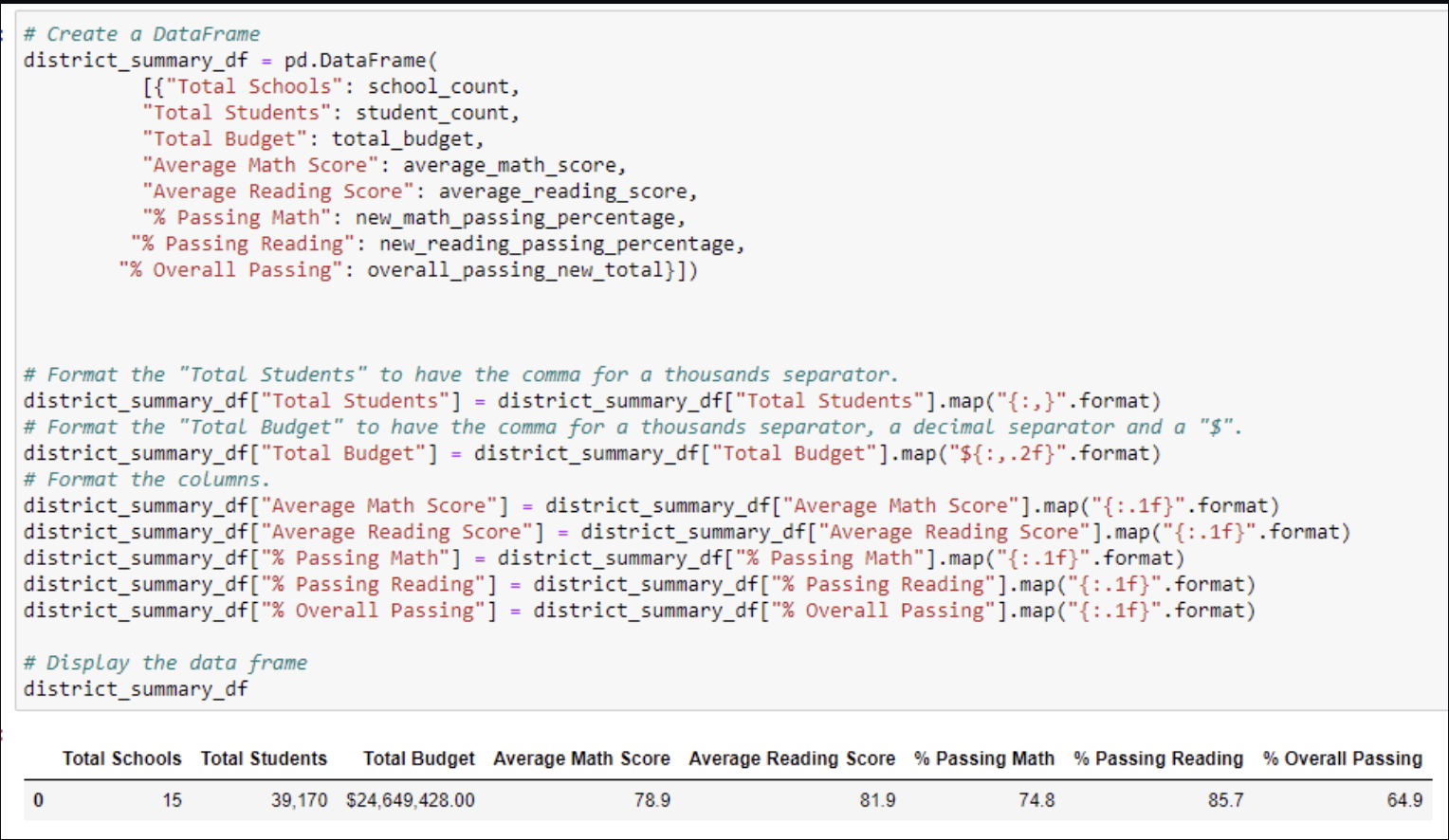
Task: Click the "Total Schools" column header
Action: 121,758
